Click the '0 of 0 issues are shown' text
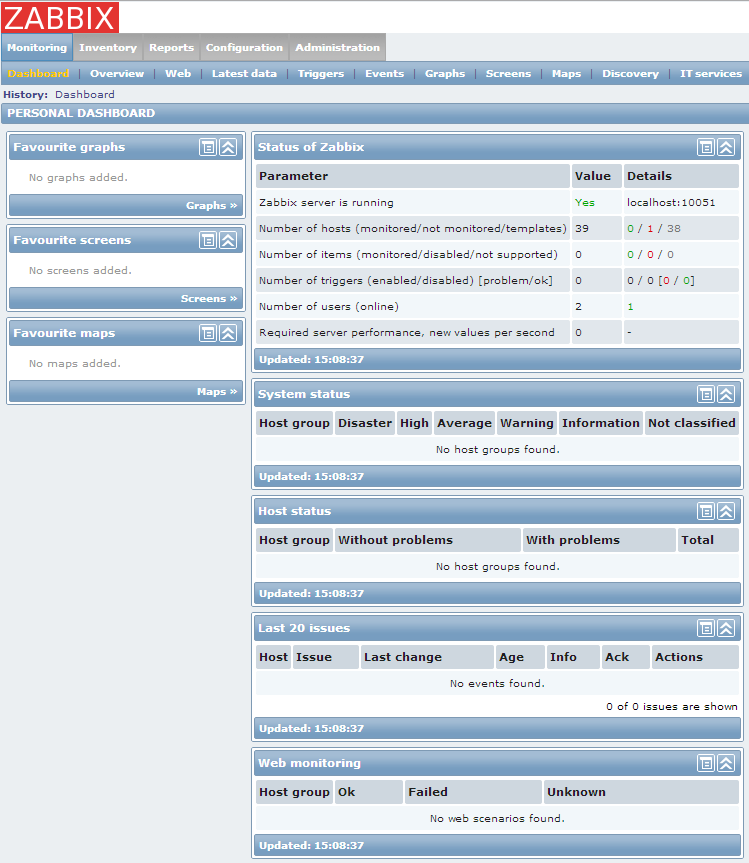 point(672,707)
